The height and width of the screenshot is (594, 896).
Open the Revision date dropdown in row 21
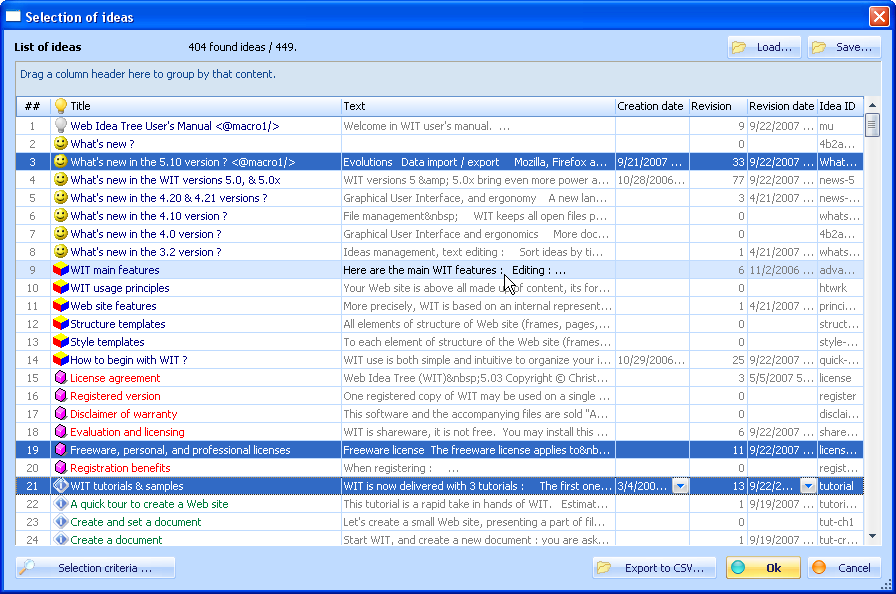(809, 486)
